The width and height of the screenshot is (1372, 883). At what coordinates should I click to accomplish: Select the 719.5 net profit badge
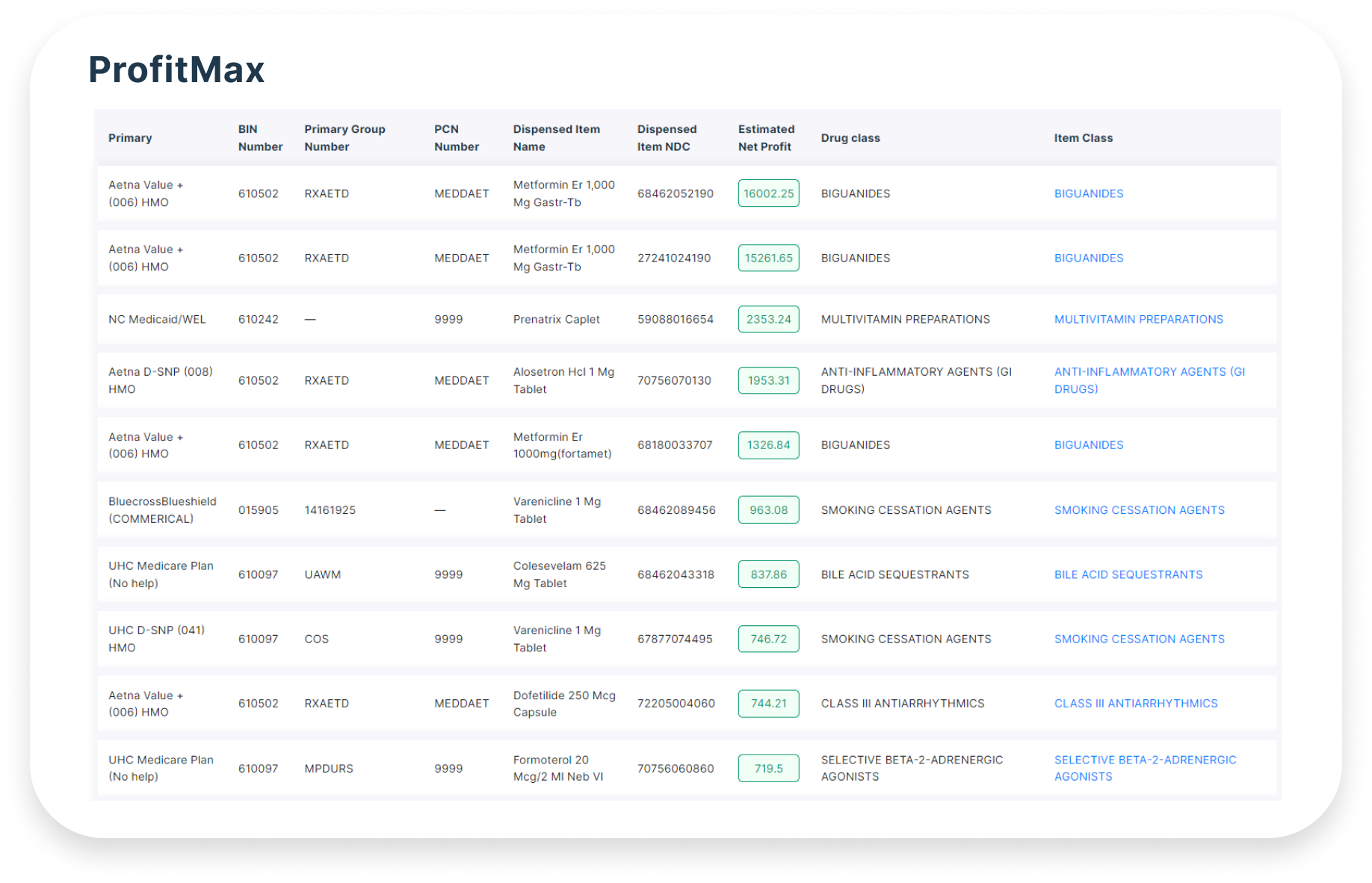pos(768,768)
